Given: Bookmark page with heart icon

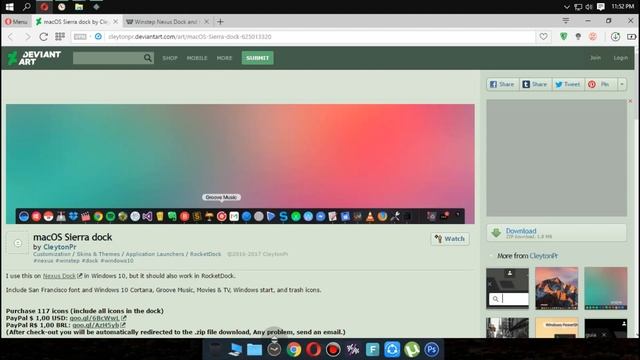Looking at the screenshot, I should pyautogui.click(x=543, y=37).
